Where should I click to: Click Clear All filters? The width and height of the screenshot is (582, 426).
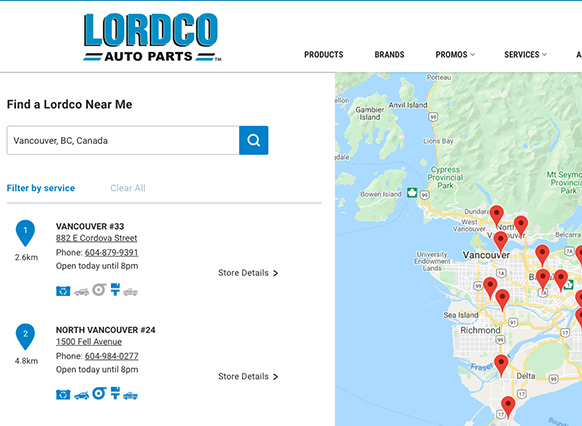pyautogui.click(x=128, y=188)
